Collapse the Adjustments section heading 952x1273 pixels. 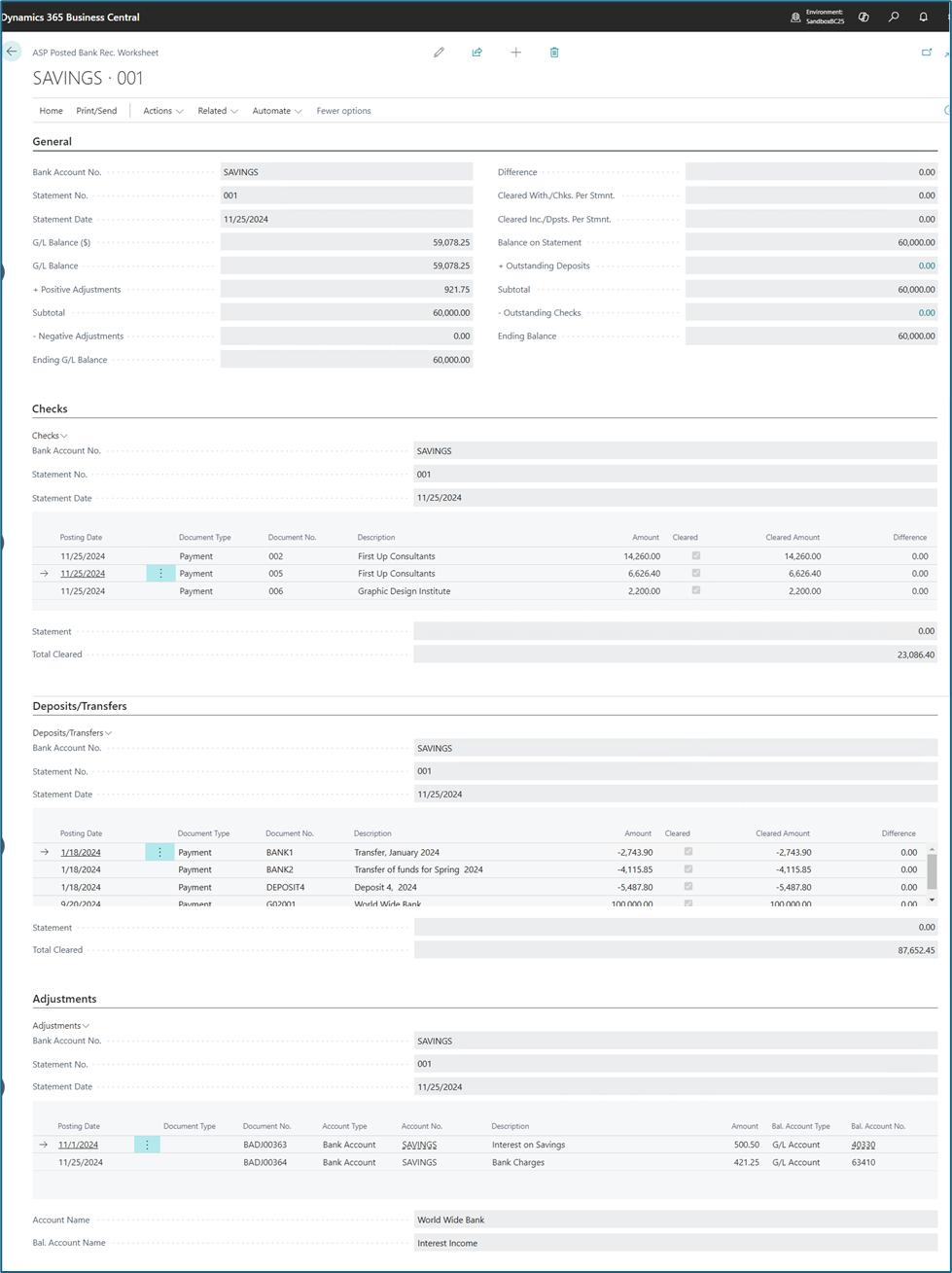click(64, 999)
